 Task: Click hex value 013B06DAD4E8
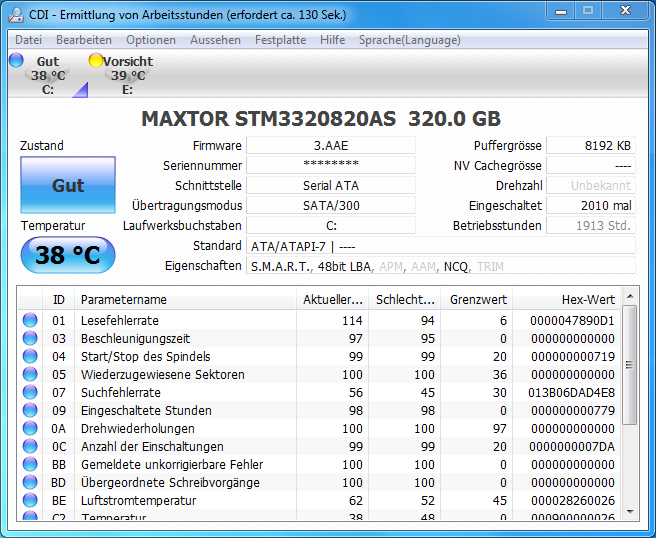click(x=571, y=392)
